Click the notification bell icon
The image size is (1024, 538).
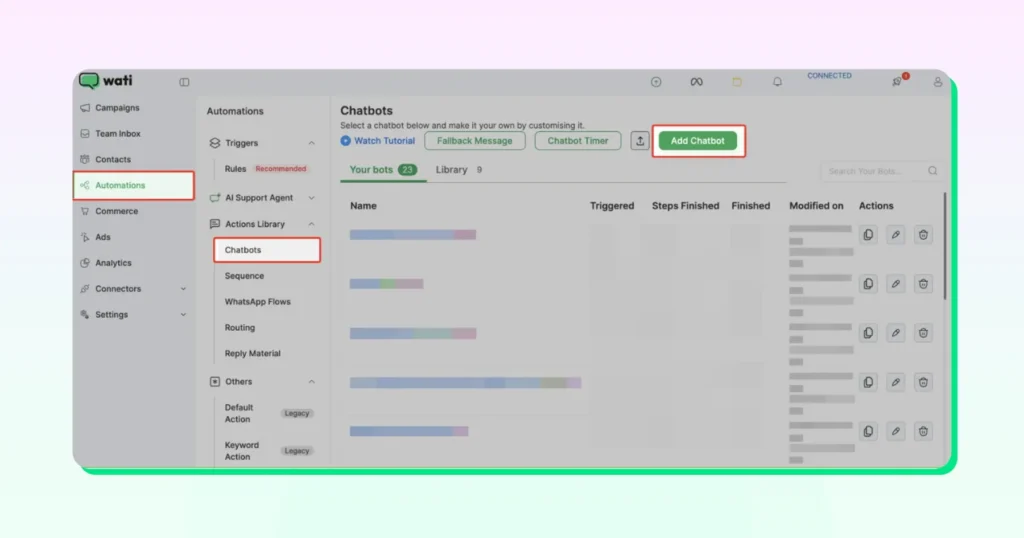click(x=777, y=82)
